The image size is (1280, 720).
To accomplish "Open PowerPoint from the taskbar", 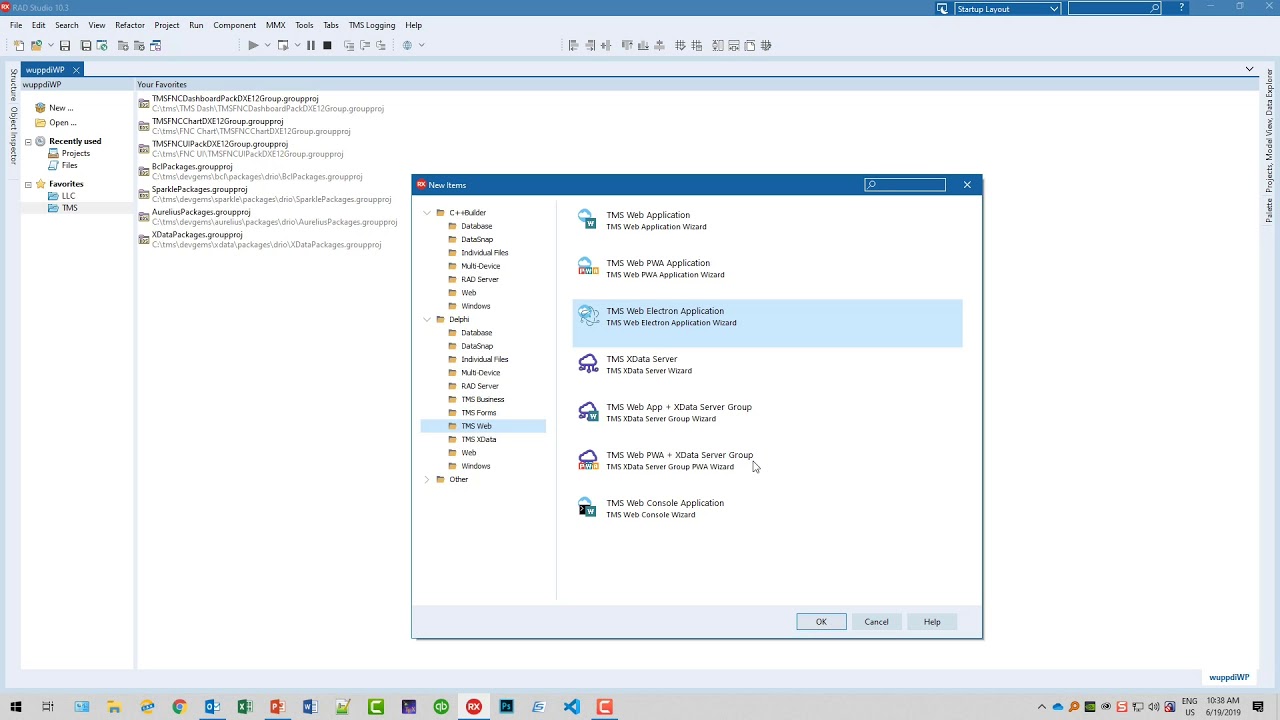I will (x=277, y=707).
